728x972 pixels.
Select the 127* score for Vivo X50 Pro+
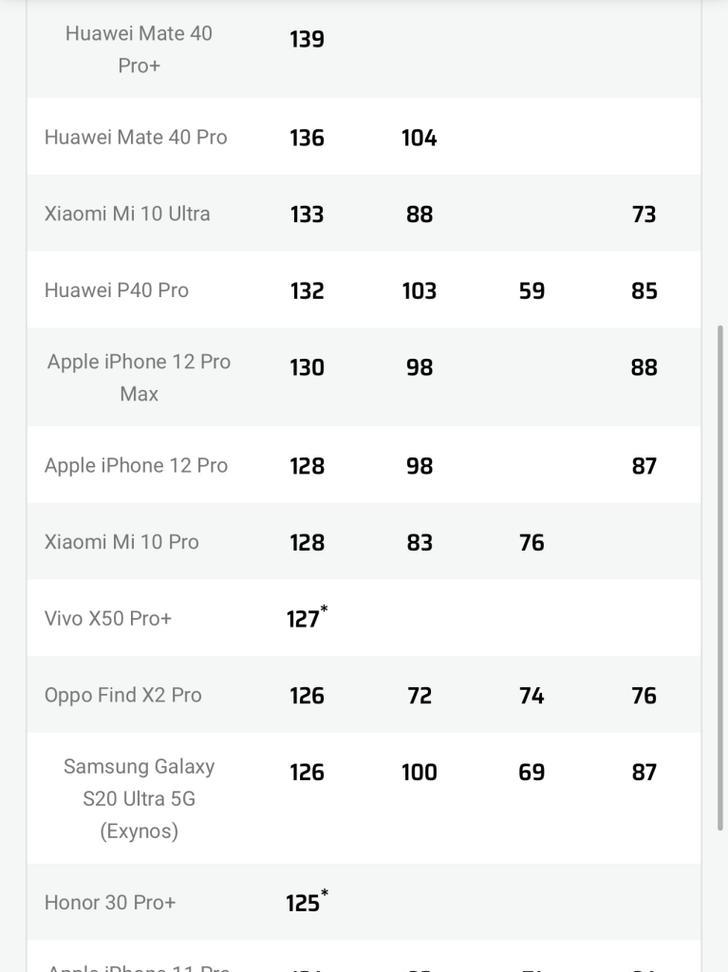point(307,617)
